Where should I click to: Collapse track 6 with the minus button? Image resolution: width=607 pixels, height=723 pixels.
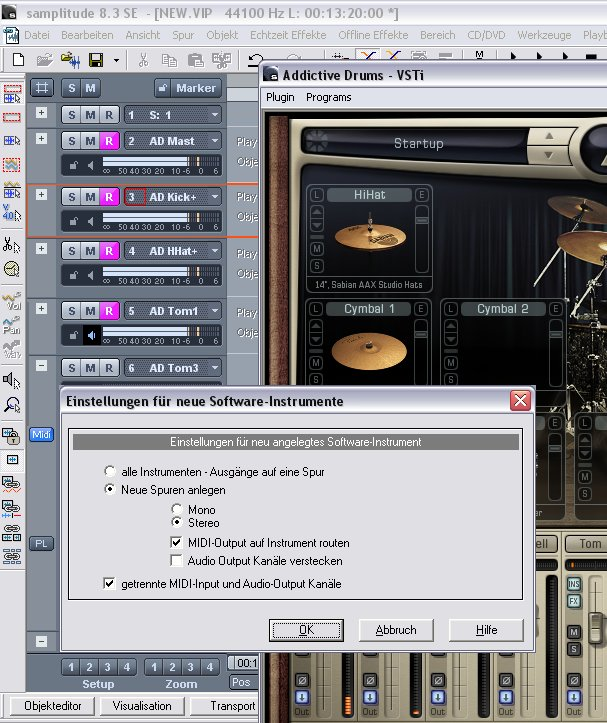(x=42, y=366)
